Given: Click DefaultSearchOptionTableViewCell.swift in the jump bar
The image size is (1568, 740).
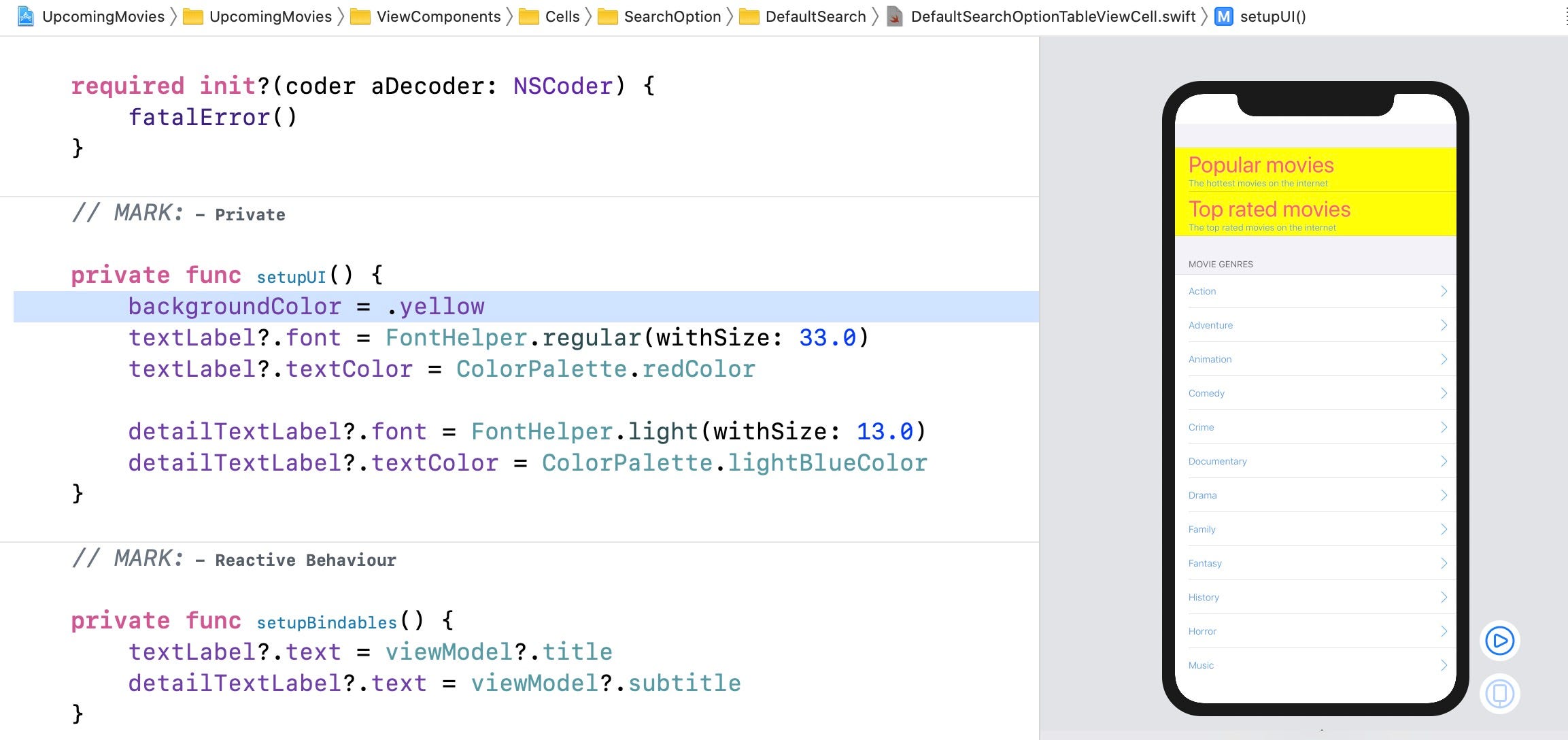Looking at the screenshot, I should [x=1054, y=16].
